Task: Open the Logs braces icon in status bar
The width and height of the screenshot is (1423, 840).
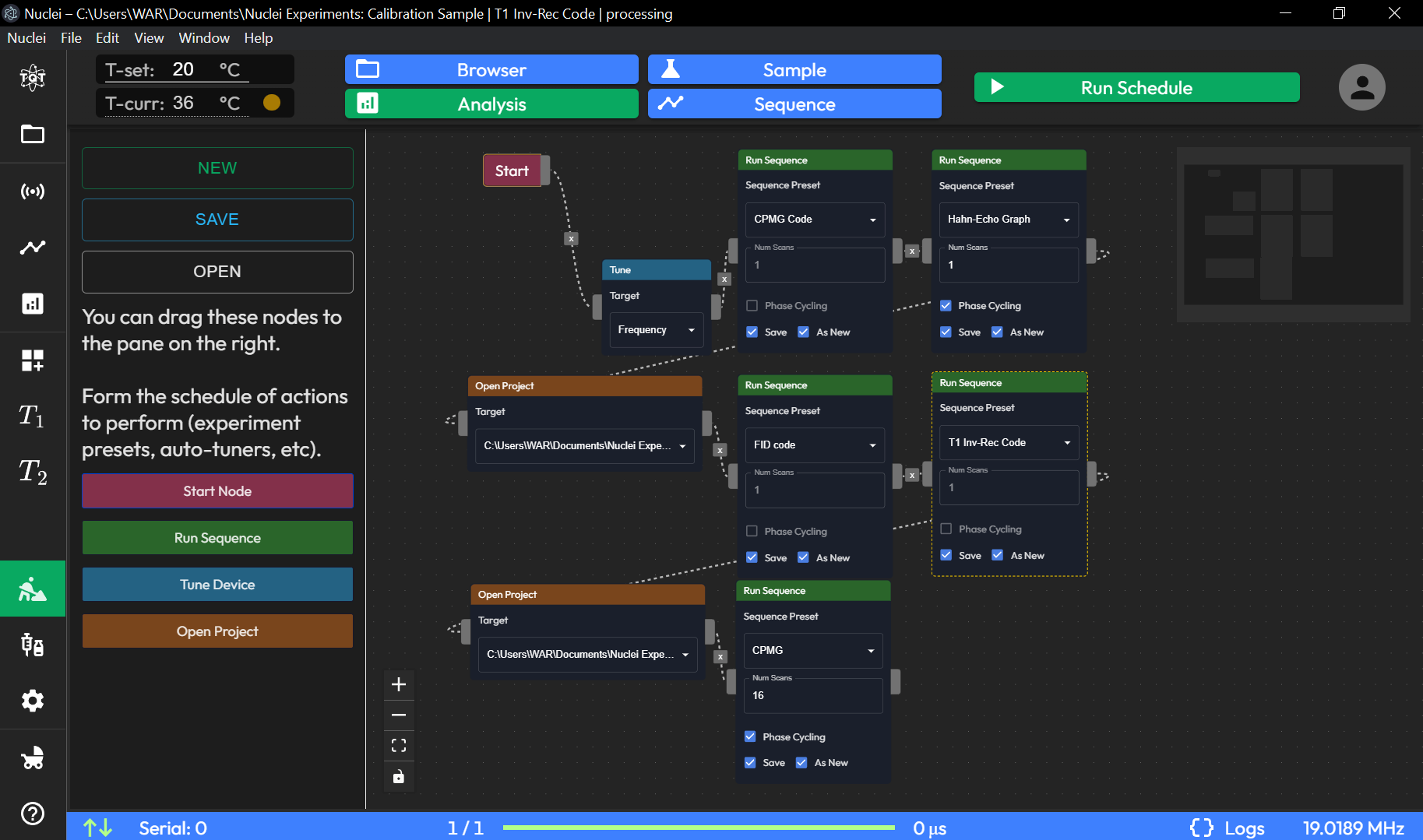Action: pos(1202,828)
